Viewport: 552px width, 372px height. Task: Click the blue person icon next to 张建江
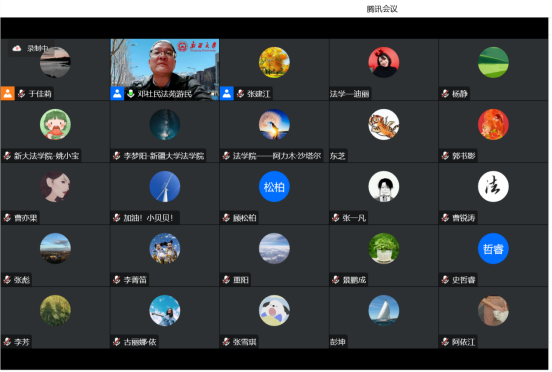227,94
